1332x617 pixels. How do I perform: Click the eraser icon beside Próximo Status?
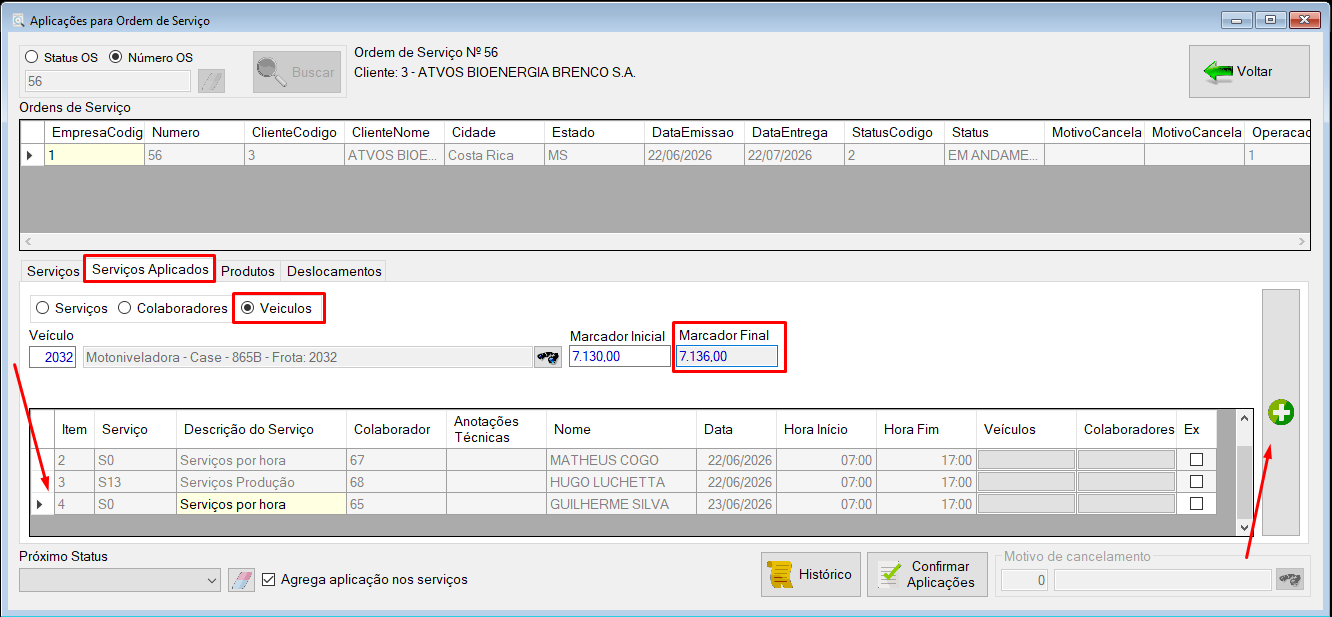(x=241, y=580)
